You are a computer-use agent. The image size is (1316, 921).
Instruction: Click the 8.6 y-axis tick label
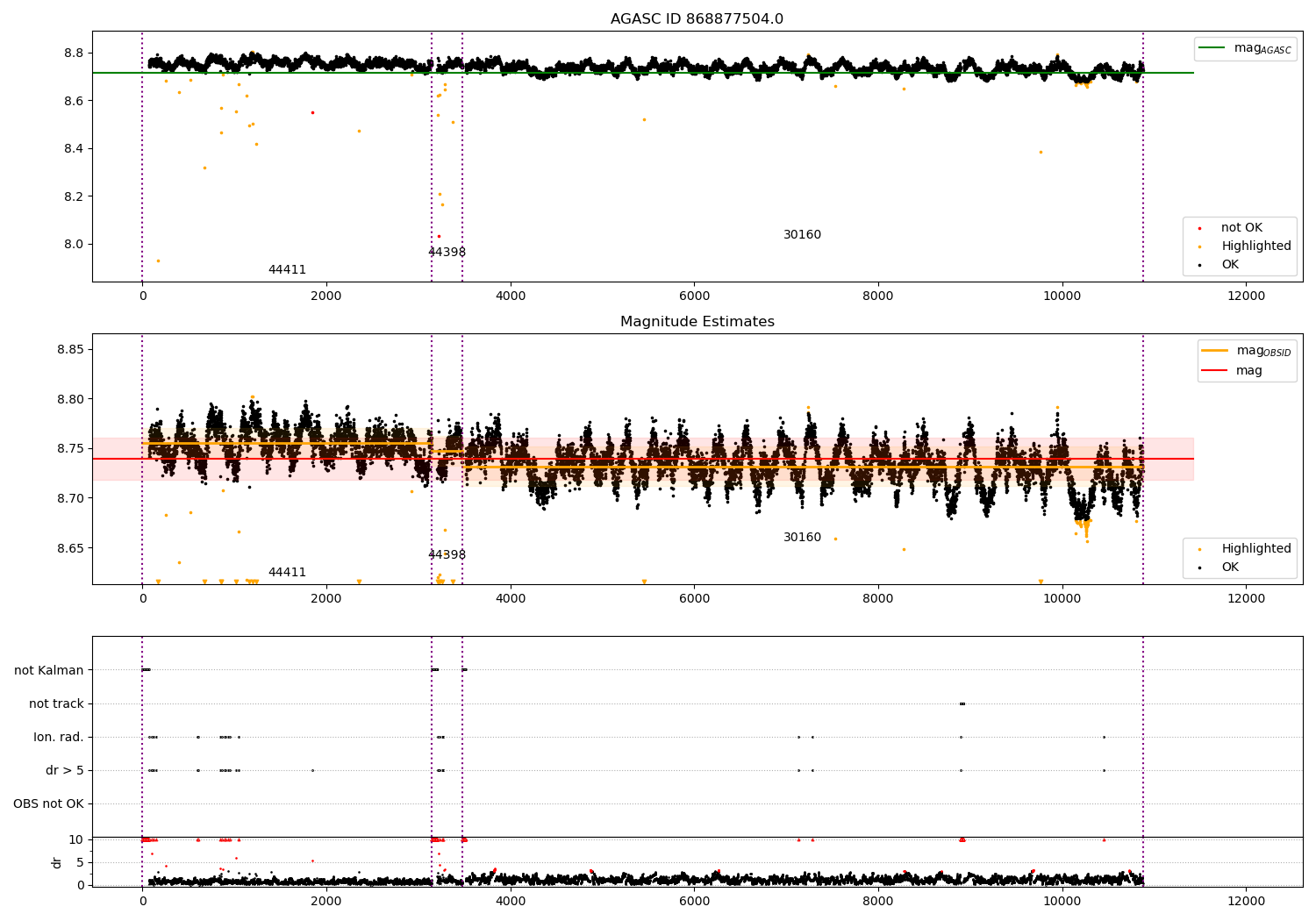coord(74,101)
